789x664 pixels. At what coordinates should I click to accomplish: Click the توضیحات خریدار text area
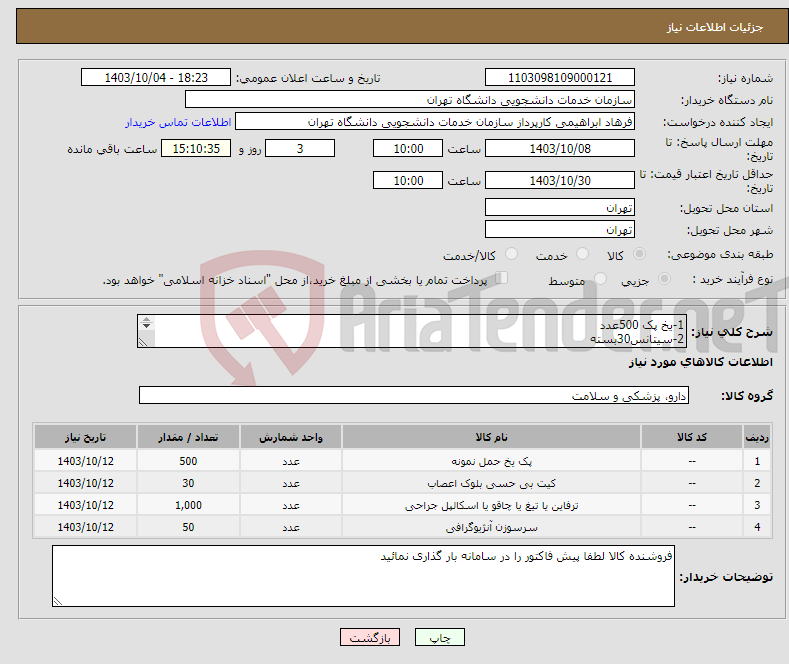coord(363,576)
